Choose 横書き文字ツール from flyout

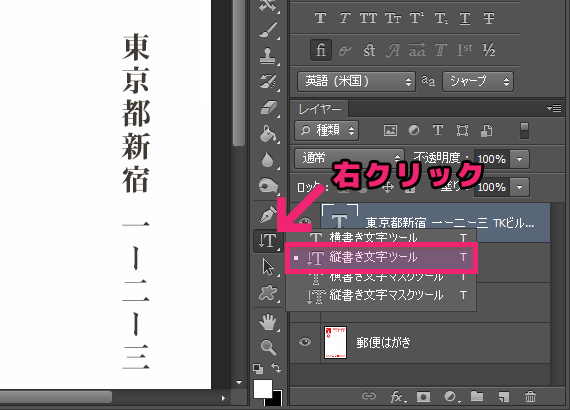[381, 237]
